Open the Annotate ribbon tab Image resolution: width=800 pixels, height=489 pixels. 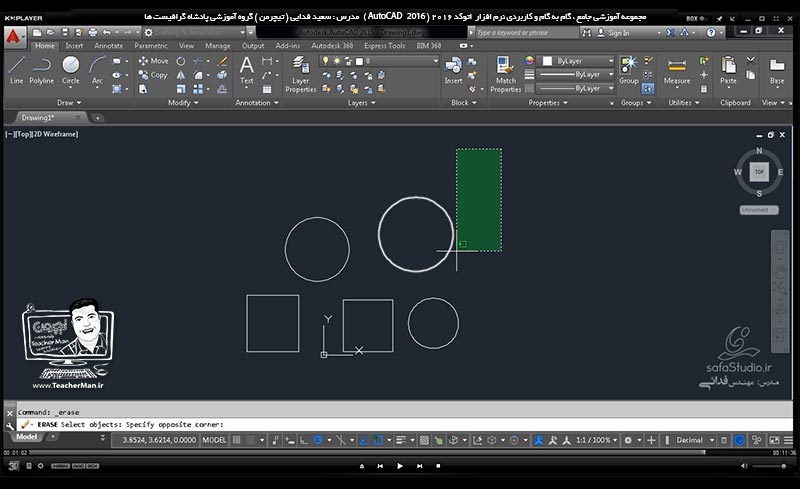point(108,45)
